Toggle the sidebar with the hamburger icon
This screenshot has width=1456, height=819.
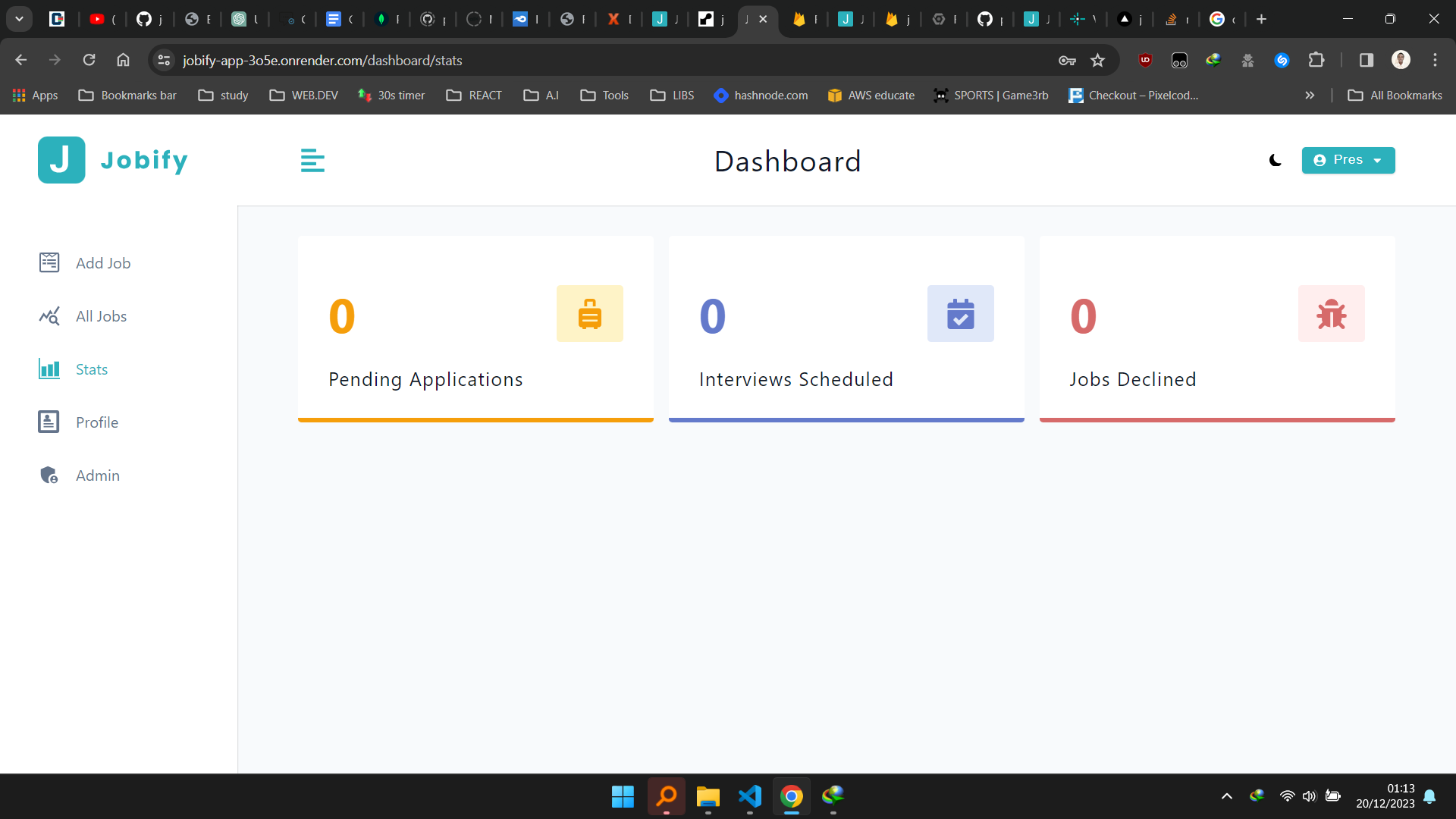[x=312, y=161]
